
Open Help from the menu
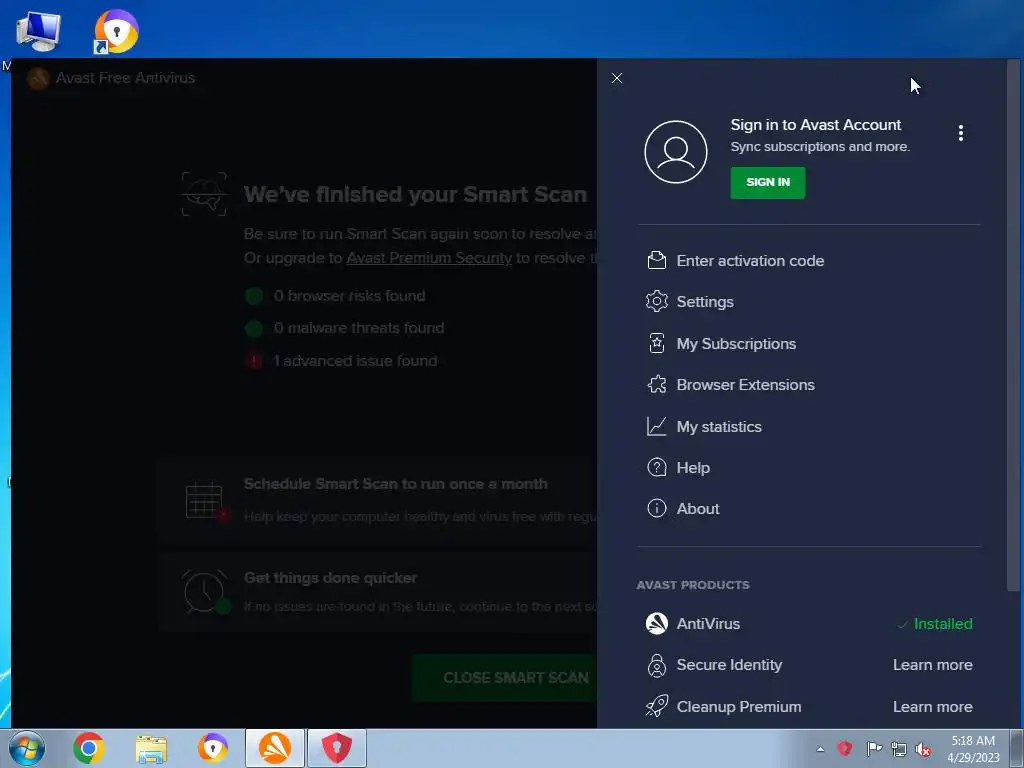point(693,468)
